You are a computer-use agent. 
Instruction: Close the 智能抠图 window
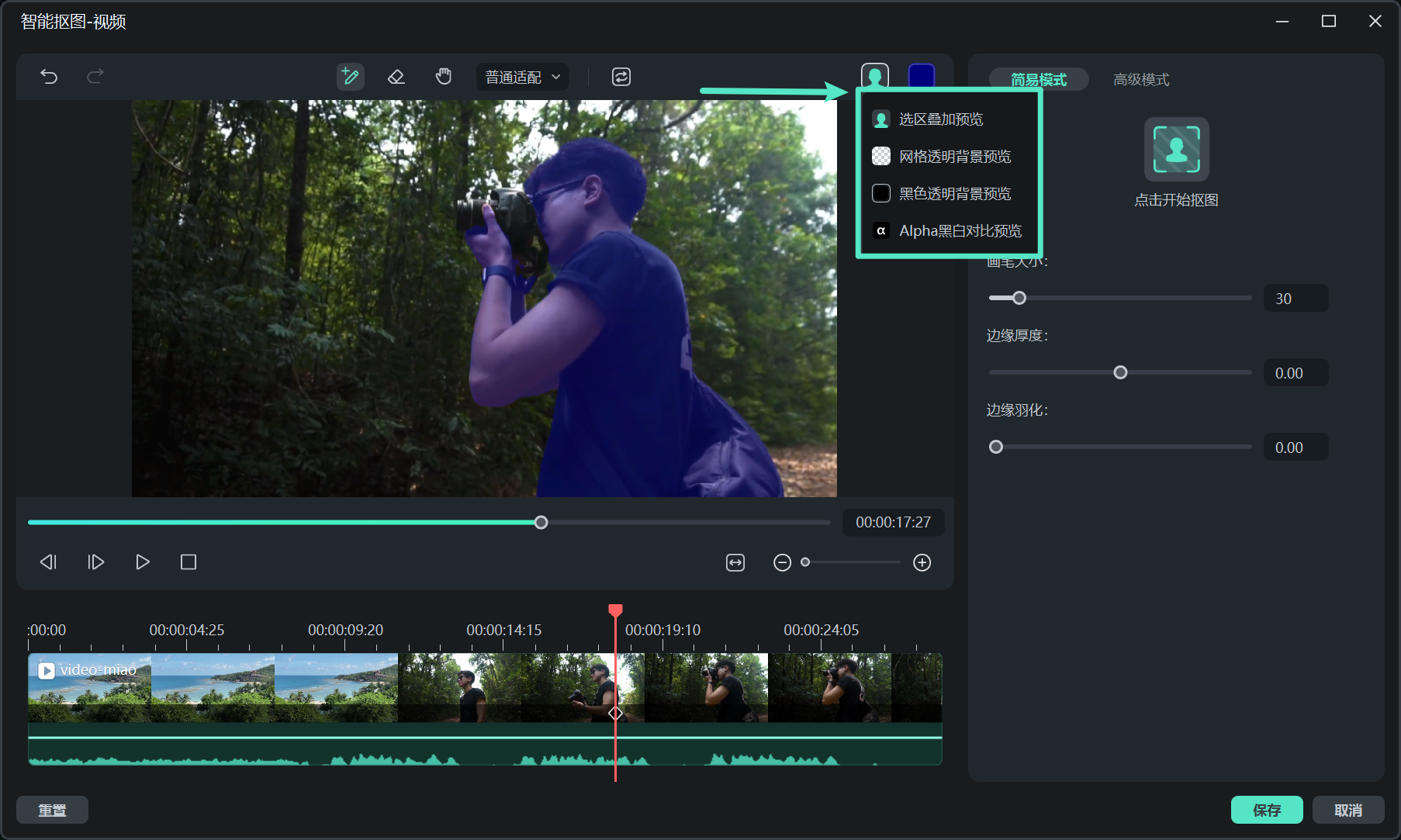tap(1375, 22)
